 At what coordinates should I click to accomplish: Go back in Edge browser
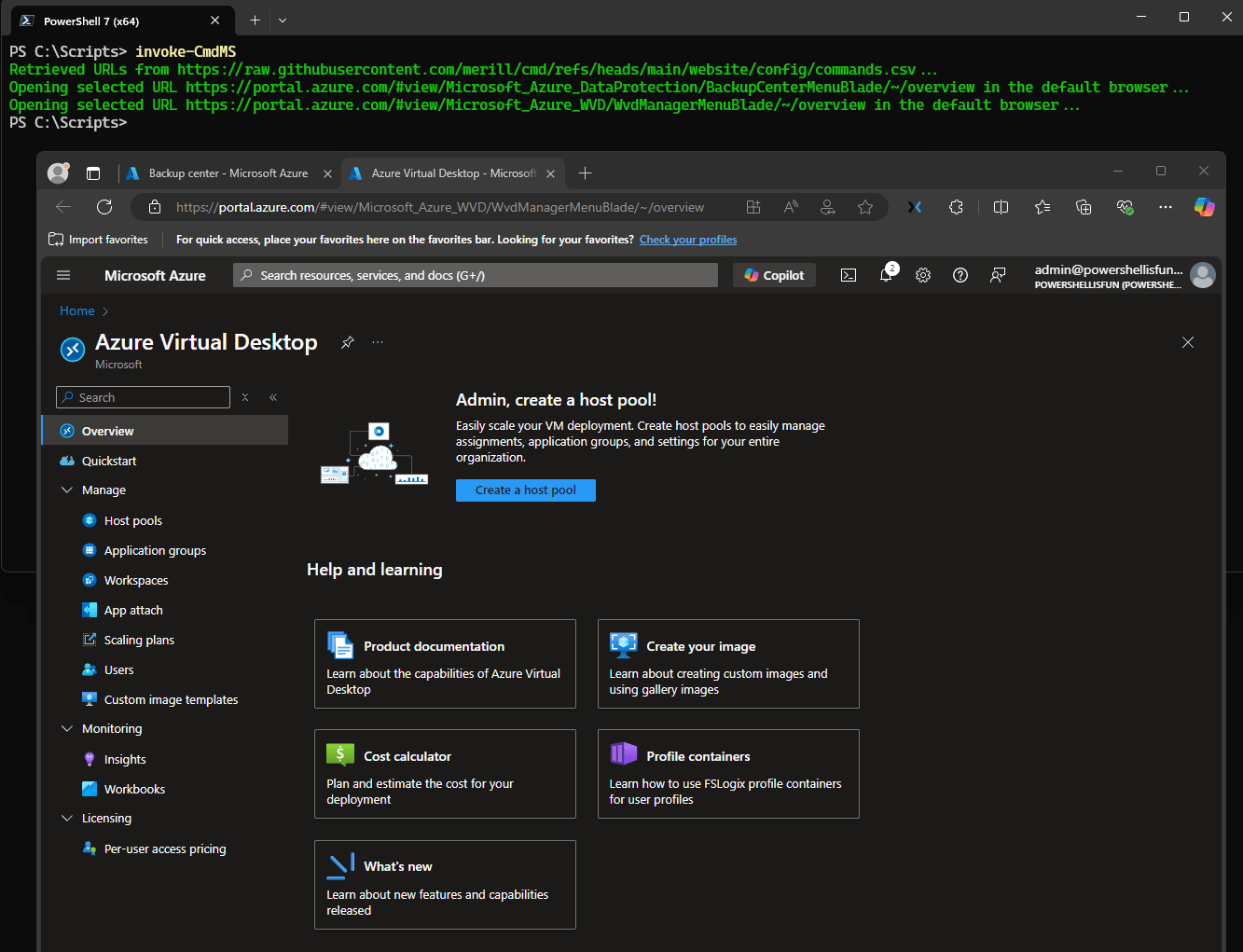pos(63,207)
